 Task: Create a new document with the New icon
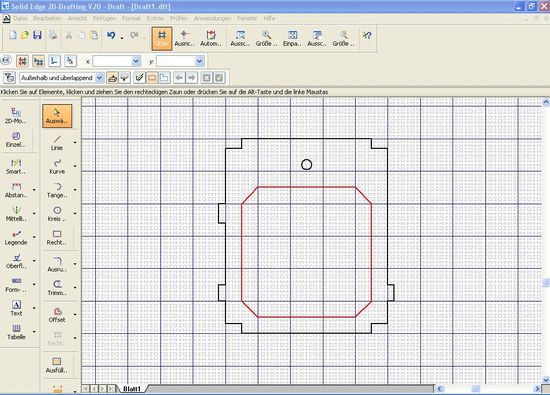13,35
